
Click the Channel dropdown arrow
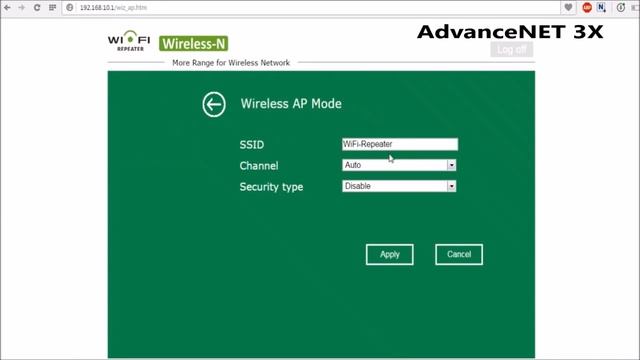[451, 165]
